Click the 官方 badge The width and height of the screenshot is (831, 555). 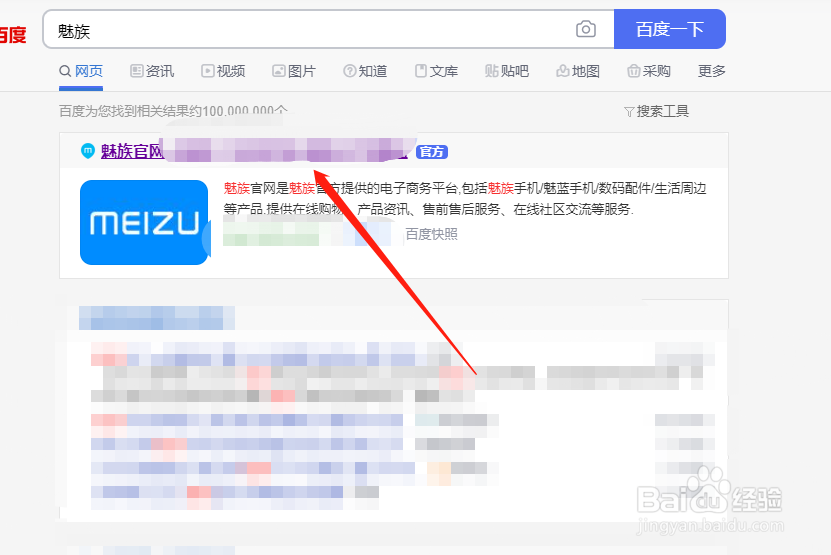click(432, 152)
